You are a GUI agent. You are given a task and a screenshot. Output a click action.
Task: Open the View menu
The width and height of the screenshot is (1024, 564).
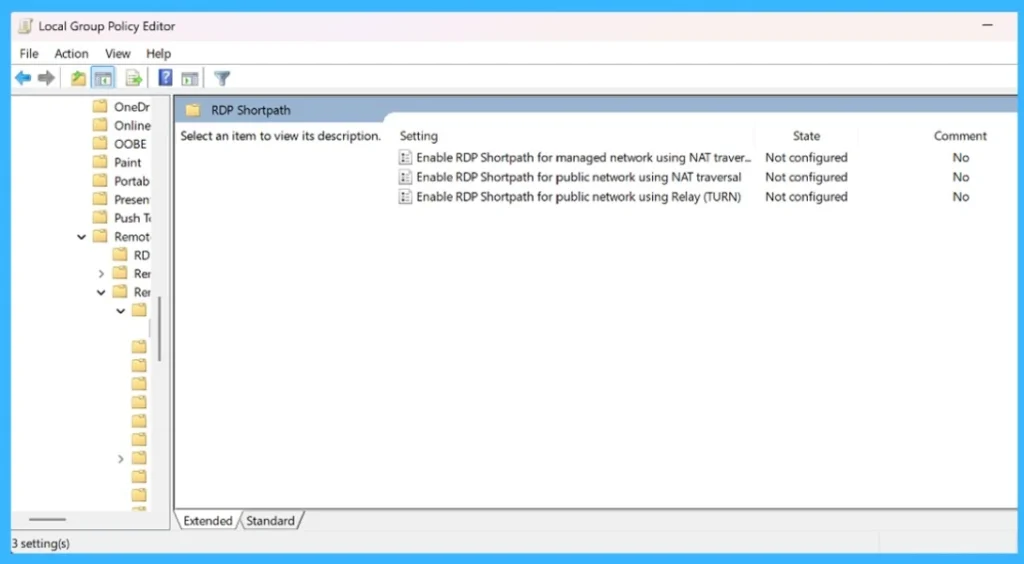[118, 54]
